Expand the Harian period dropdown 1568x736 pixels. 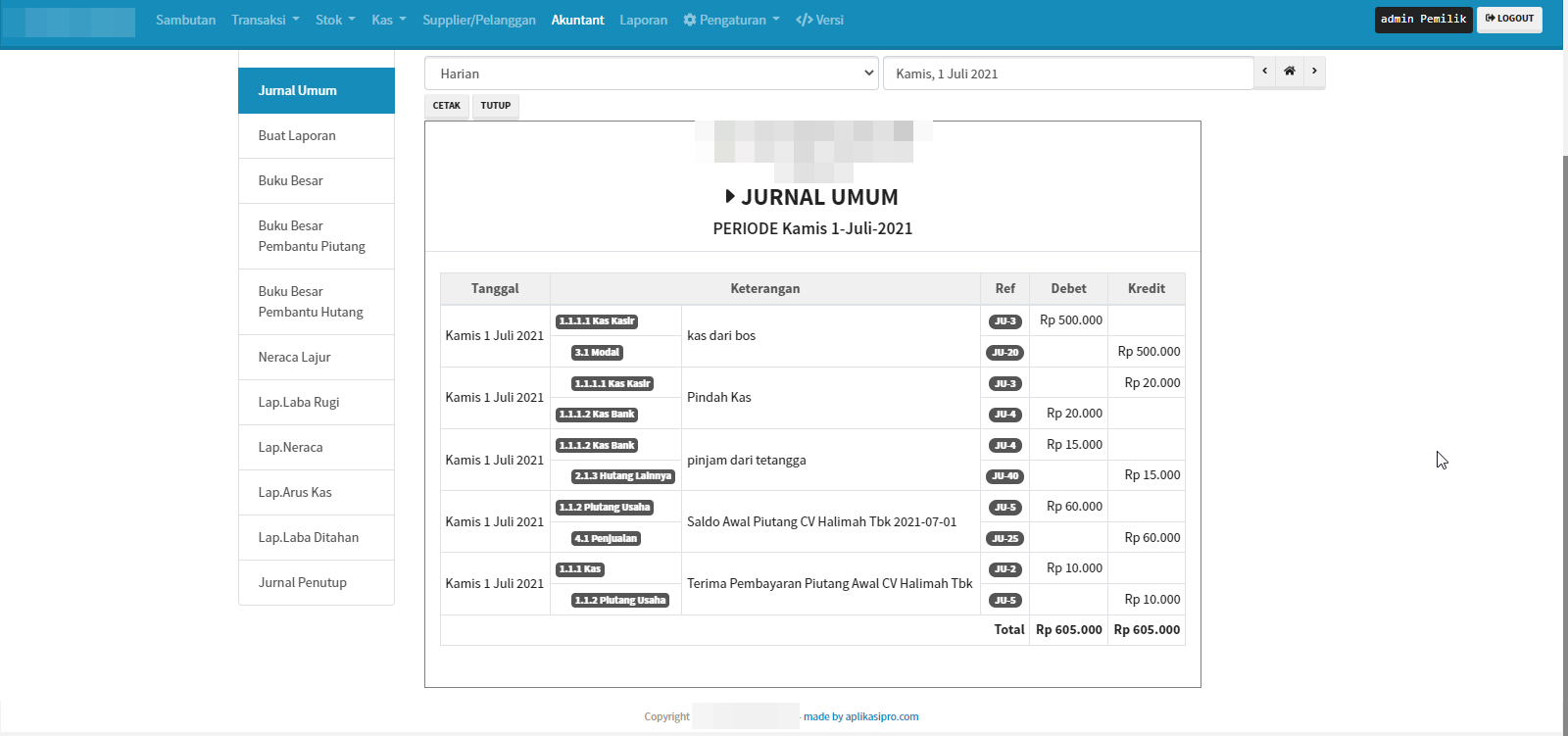(652, 74)
